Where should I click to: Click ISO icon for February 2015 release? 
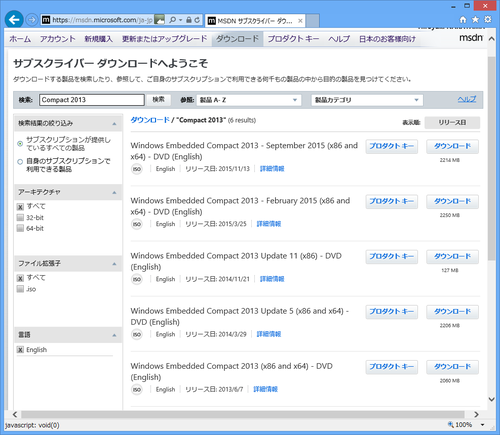point(137,224)
